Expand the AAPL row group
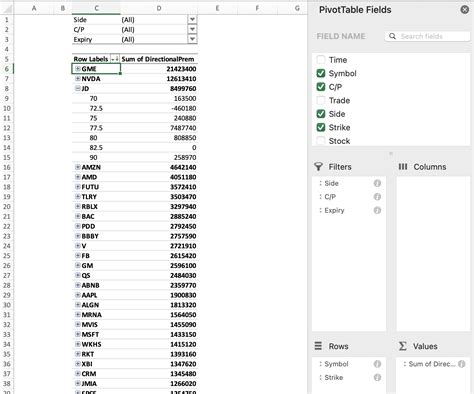The image size is (474, 394). coord(78,295)
